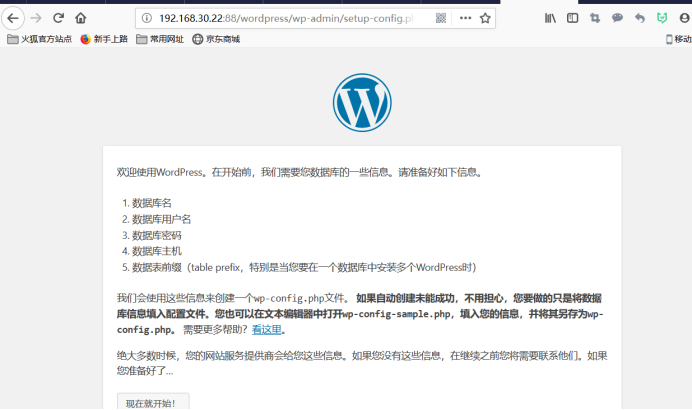Show site information icon in address bar
692x410 pixels.
tap(147, 18)
